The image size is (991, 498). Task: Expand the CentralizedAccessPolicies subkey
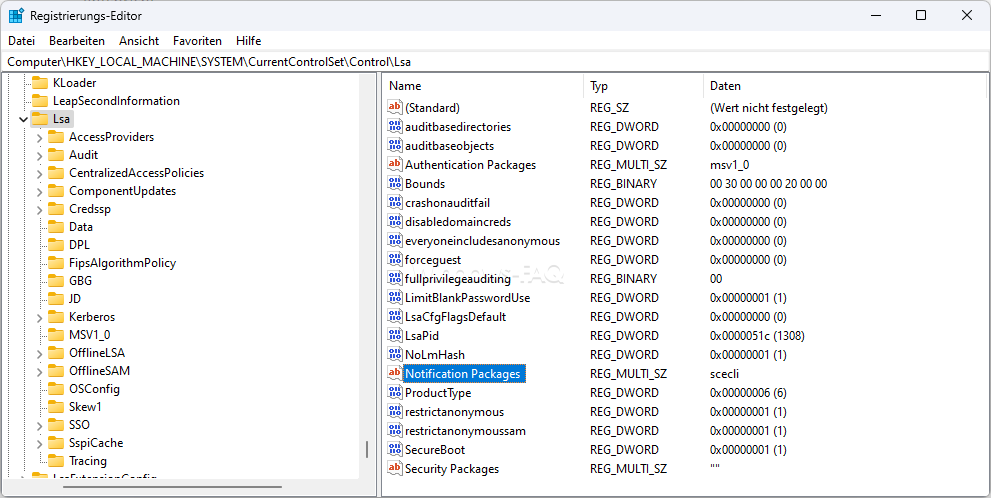click(x=40, y=173)
